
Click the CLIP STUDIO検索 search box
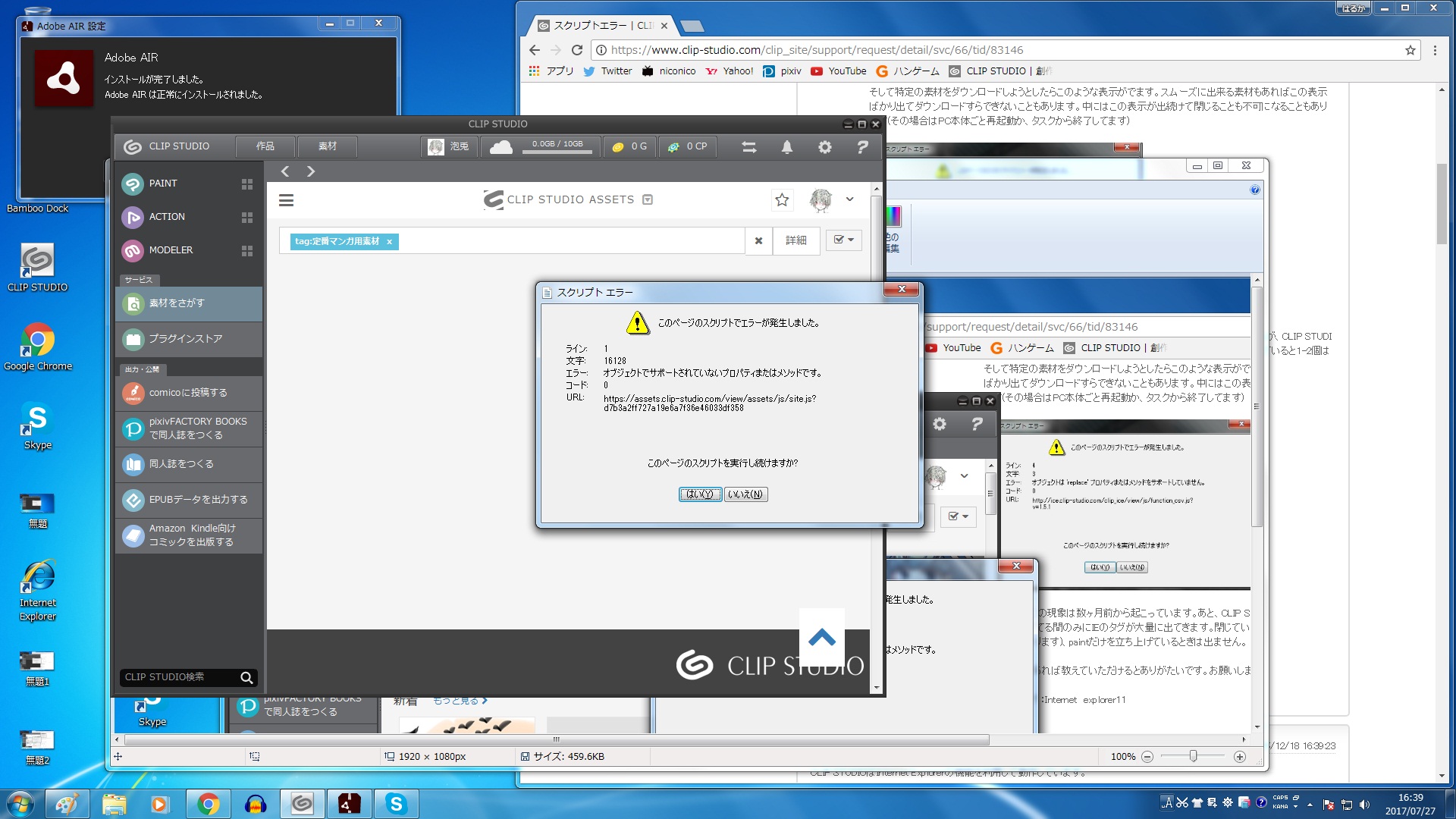pos(179,677)
